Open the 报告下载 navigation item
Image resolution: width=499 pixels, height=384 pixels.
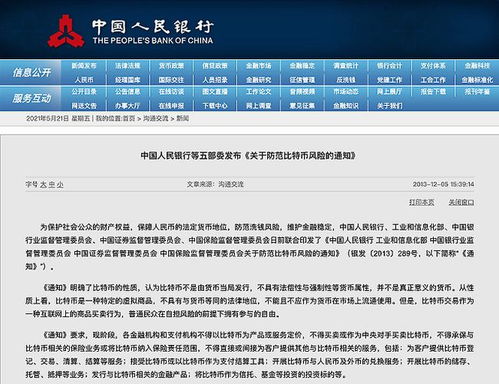click(x=433, y=91)
